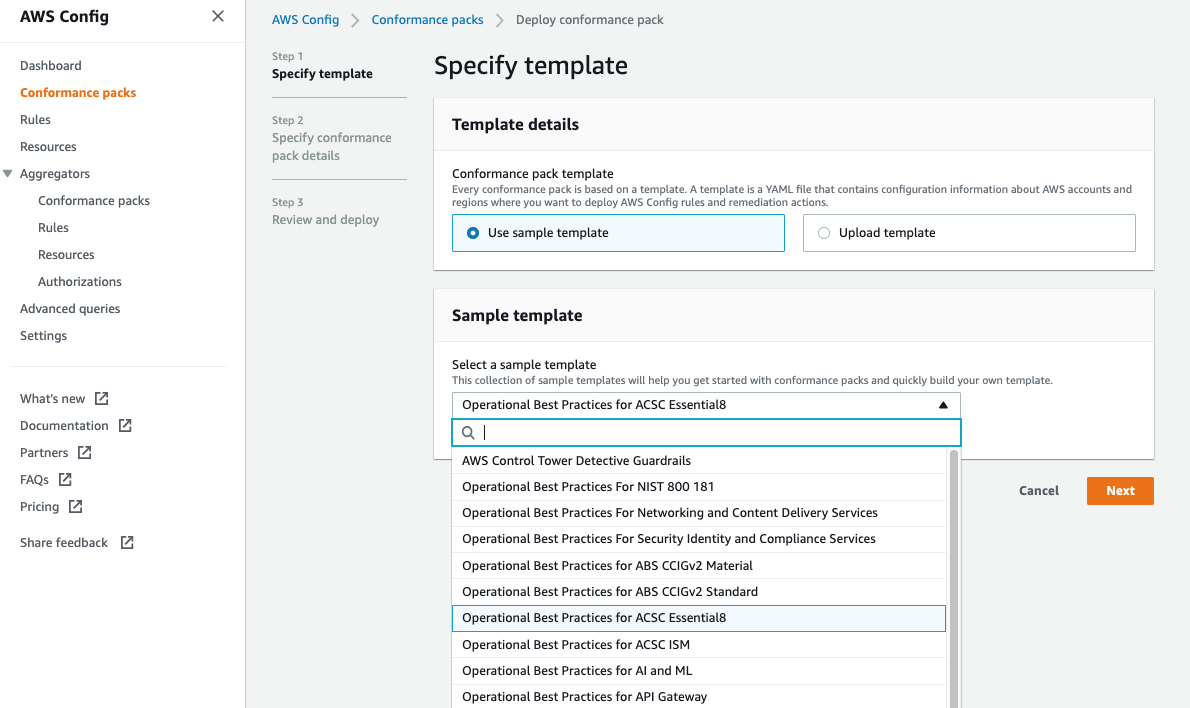The width and height of the screenshot is (1190, 708).
Task: Open Rules under Aggregators
Action: 53,228
